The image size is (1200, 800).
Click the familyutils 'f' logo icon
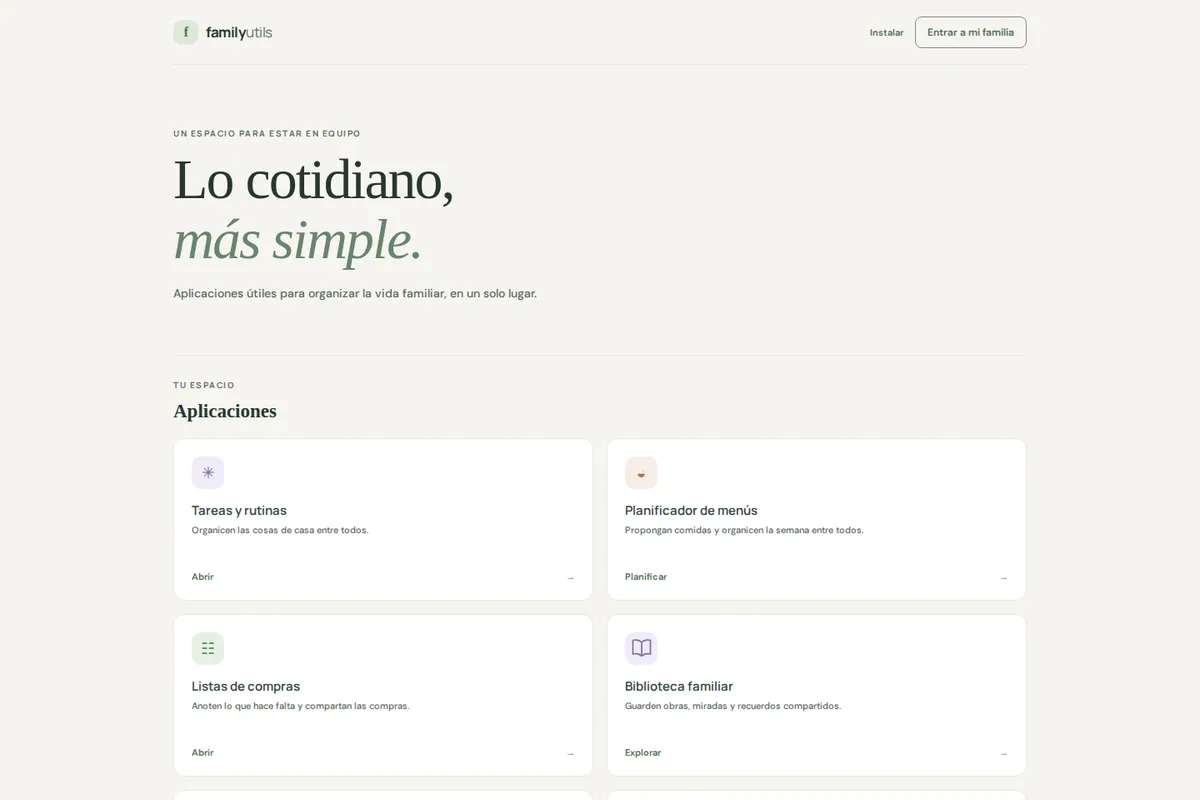click(186, 32)
